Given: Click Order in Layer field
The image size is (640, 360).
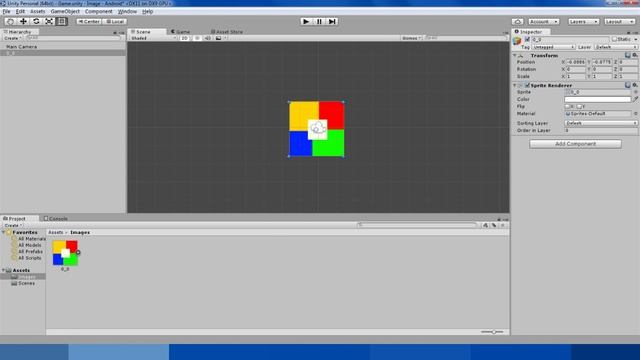Looking at the screenshot, I should (601, 130).
